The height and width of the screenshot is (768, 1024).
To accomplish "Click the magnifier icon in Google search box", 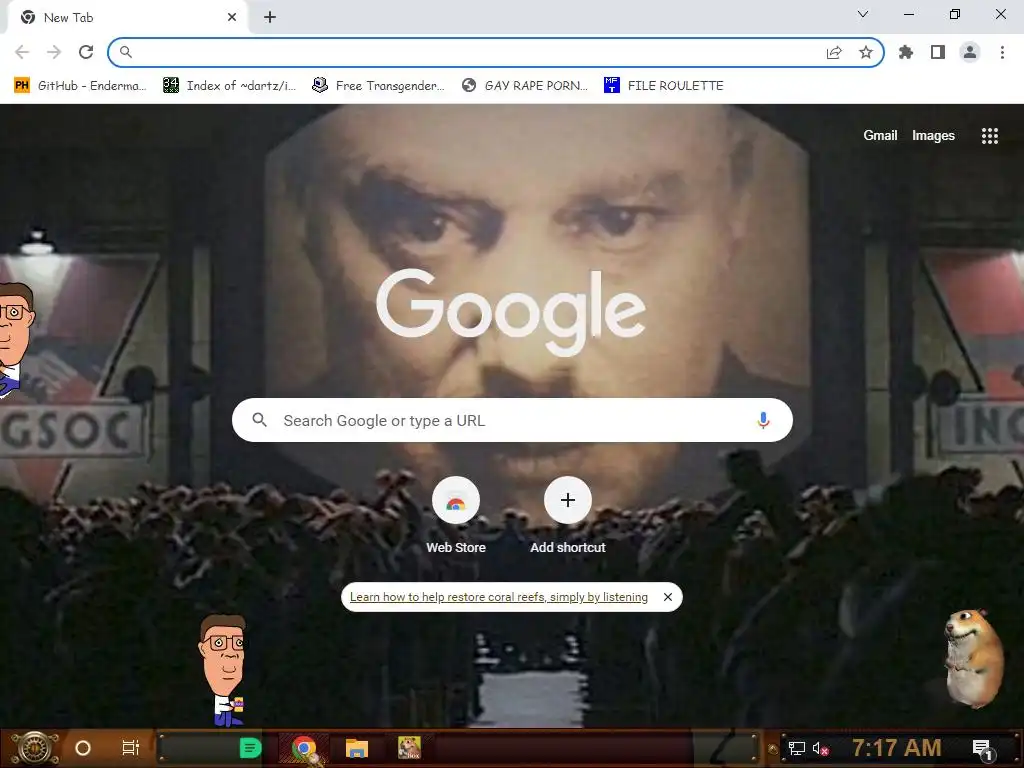I will [x=259, y=420].
